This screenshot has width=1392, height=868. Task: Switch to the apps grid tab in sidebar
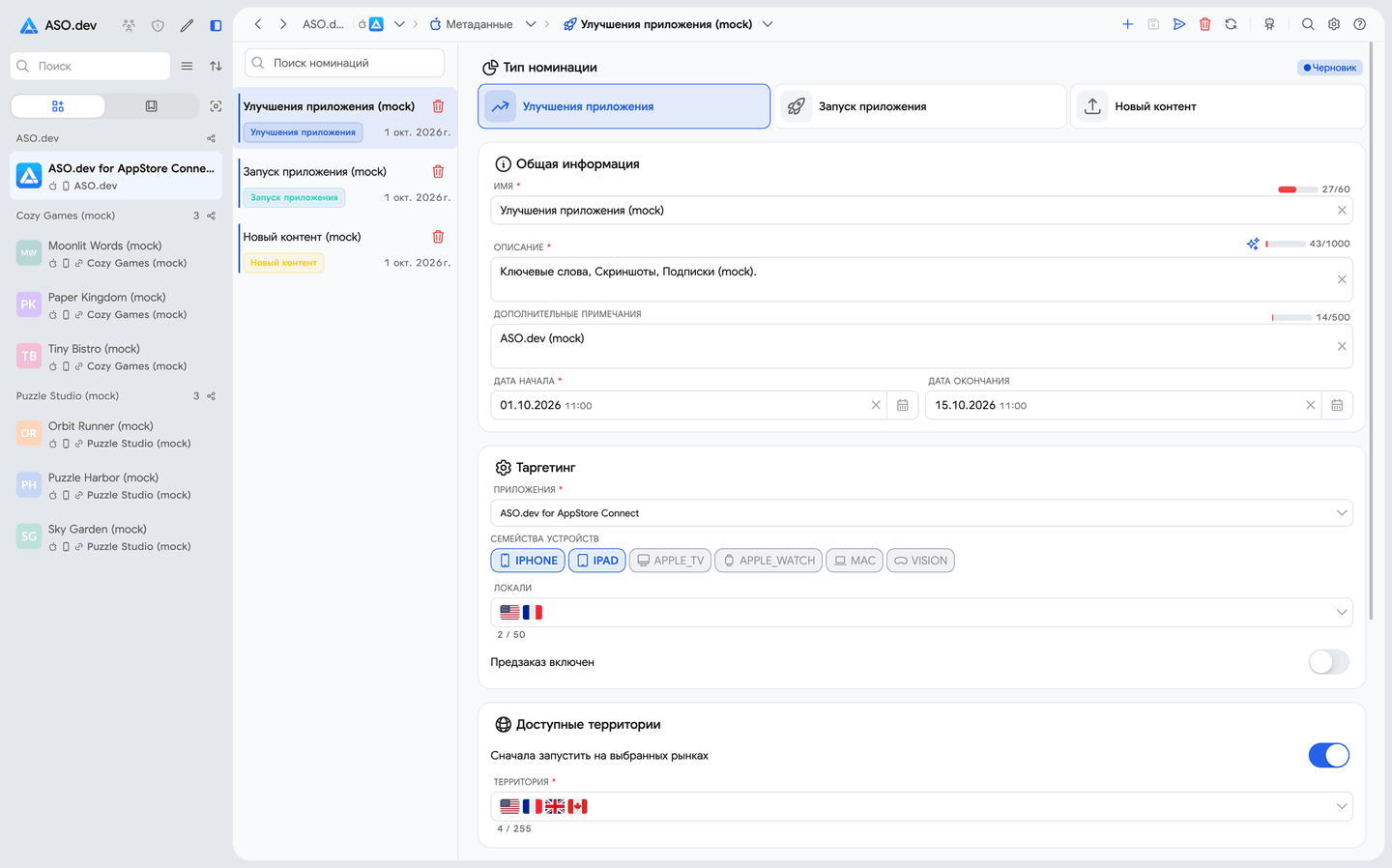click(58, 106)
